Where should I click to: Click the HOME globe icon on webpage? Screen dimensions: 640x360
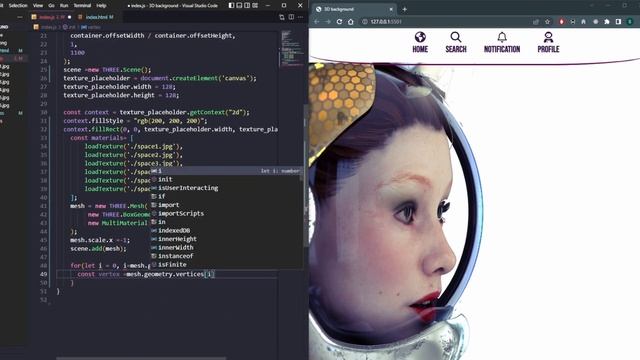click(x=420, y=37)
